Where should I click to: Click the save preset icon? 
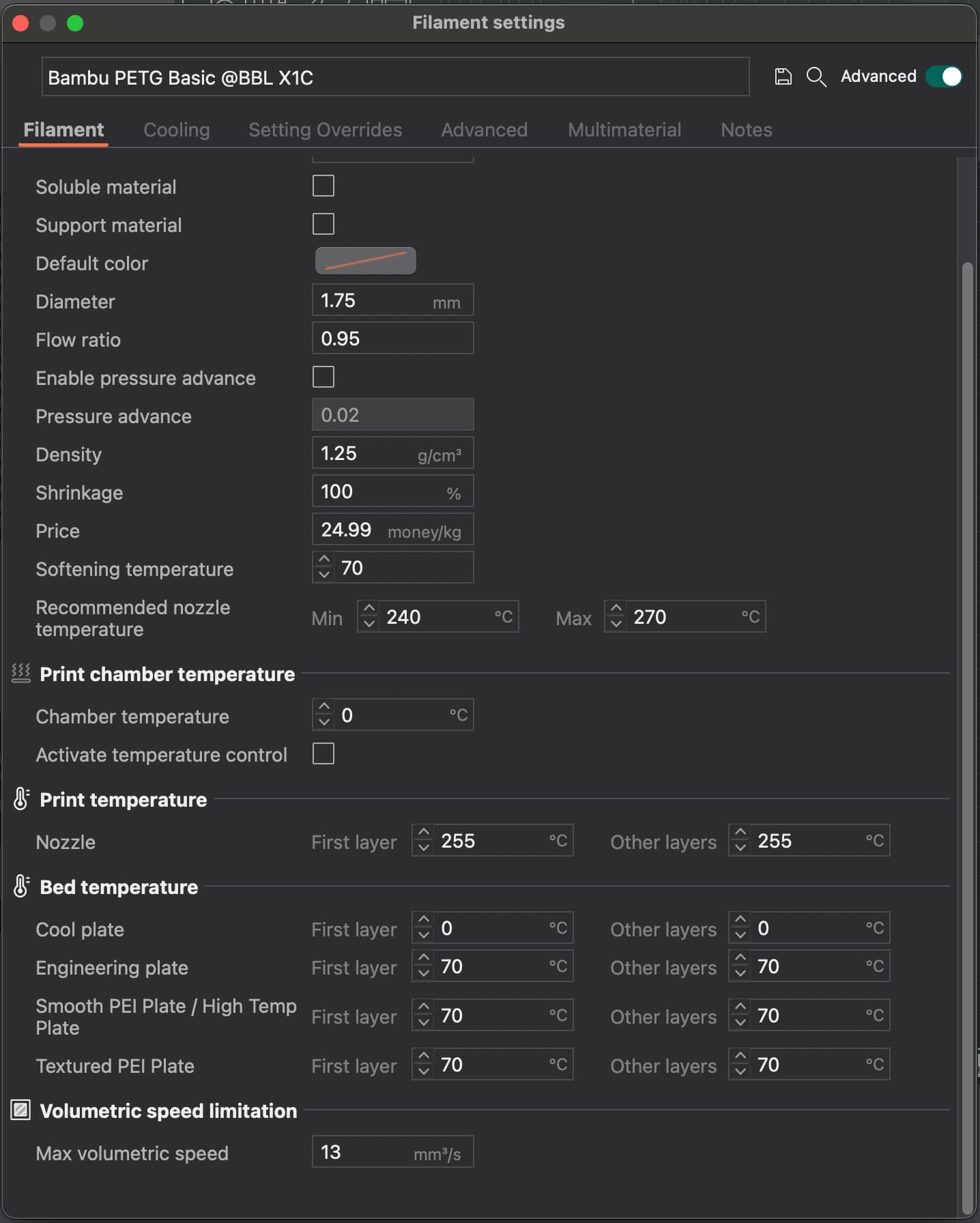click(x=783, y=76)
